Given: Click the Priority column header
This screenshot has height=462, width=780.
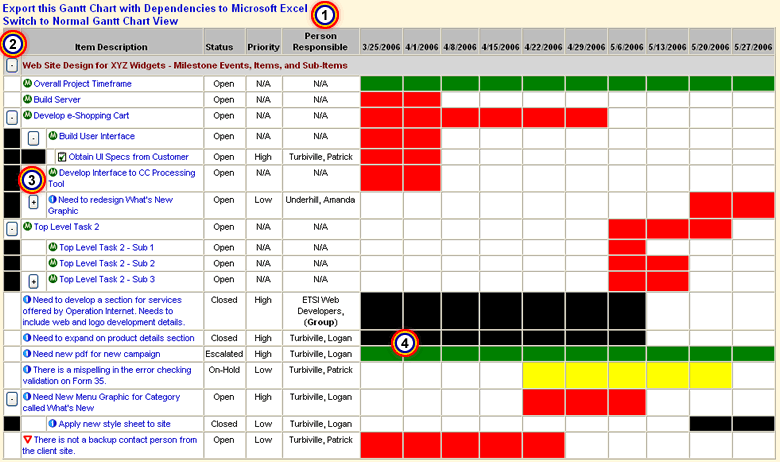Looking at the screenshot, I should (263, 47).
